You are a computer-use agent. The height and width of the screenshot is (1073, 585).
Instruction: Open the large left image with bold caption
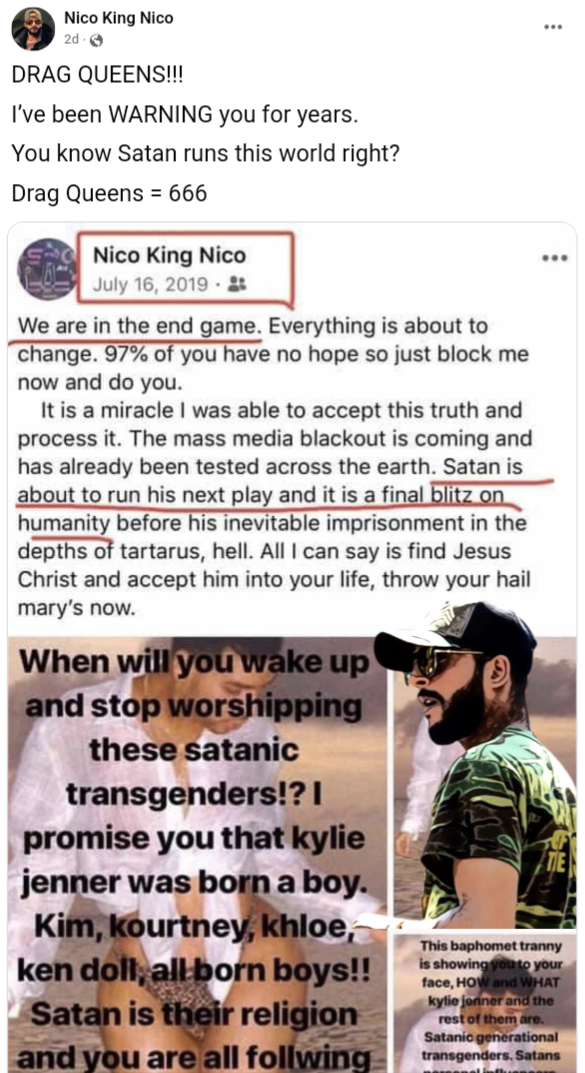(x=197, y=854)
